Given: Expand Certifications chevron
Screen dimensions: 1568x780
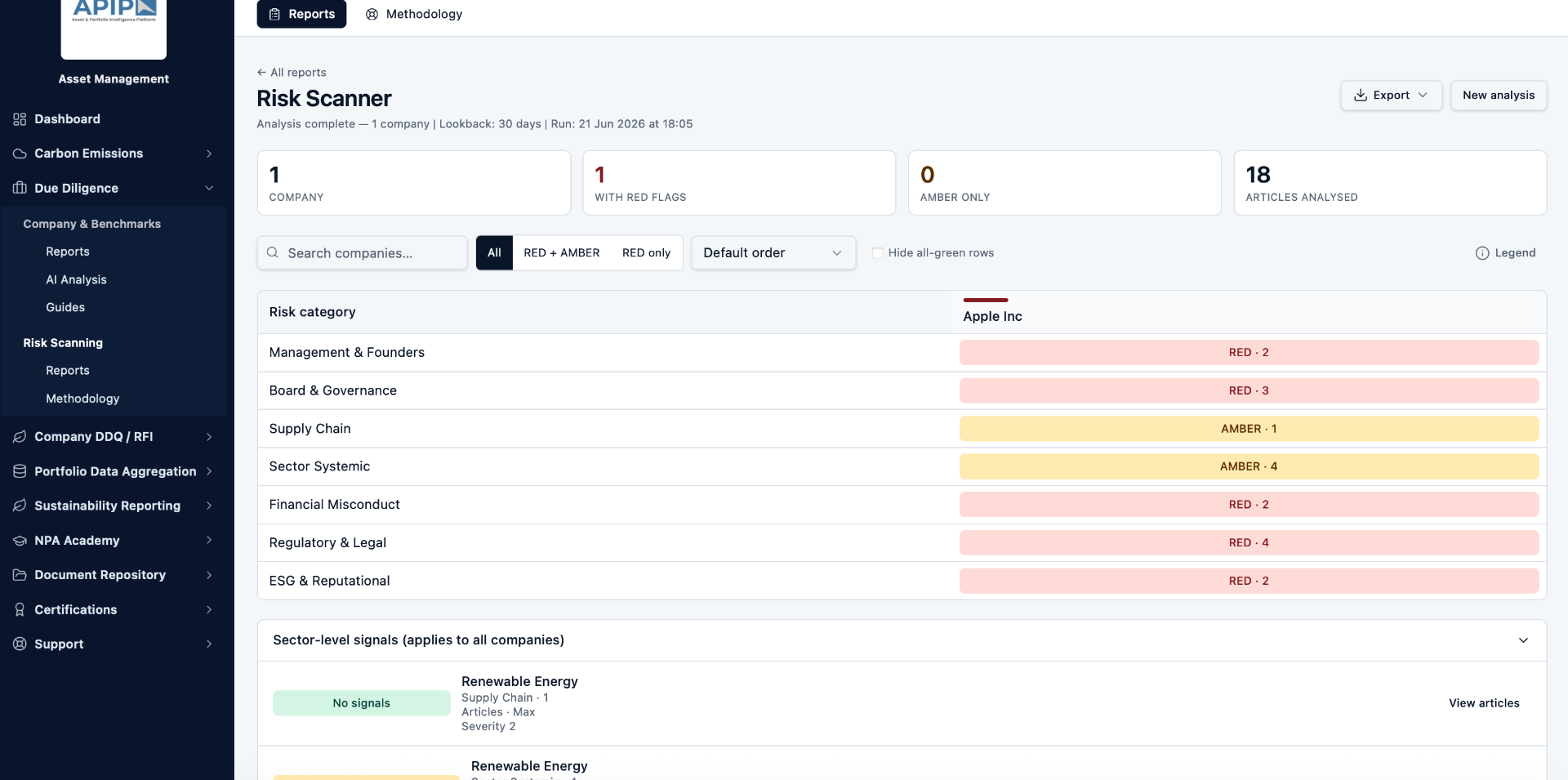Looking at the screenshot, I should pyautogui.click(x=209, y=609).
